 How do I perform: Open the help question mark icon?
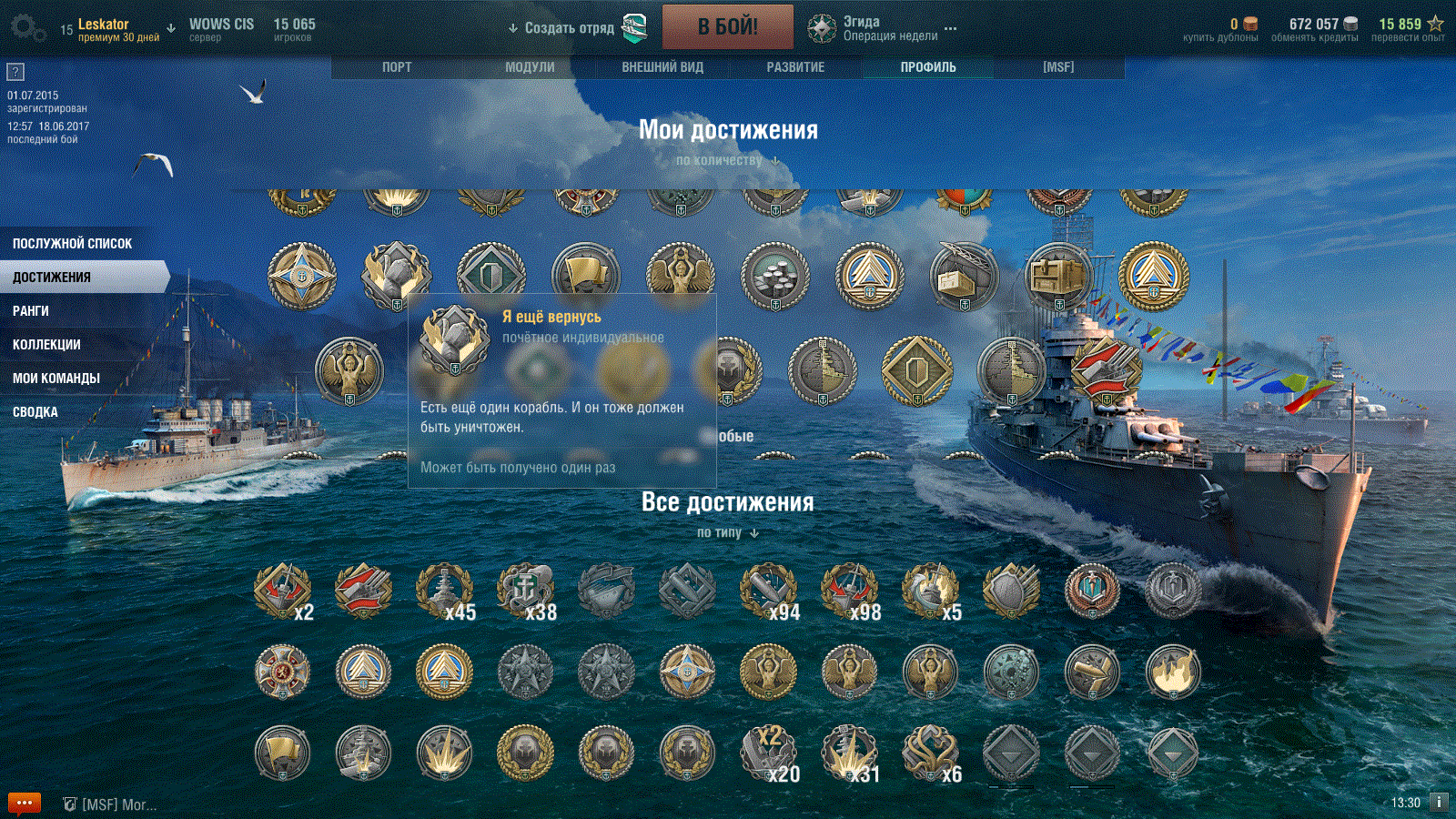pos(15,72)
